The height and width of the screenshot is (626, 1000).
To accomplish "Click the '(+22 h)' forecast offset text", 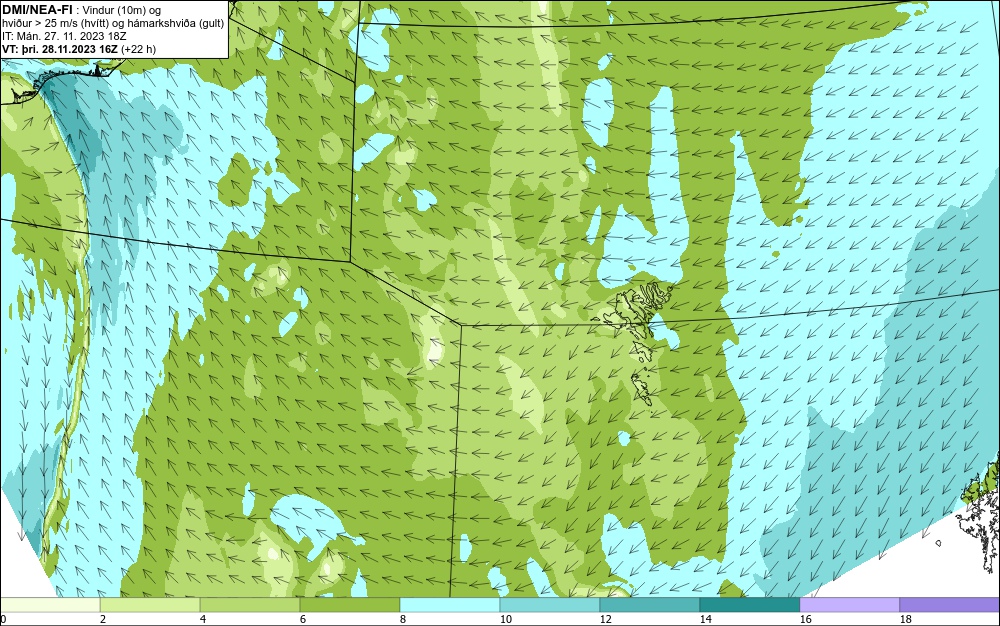I will (x=138, y=49).
